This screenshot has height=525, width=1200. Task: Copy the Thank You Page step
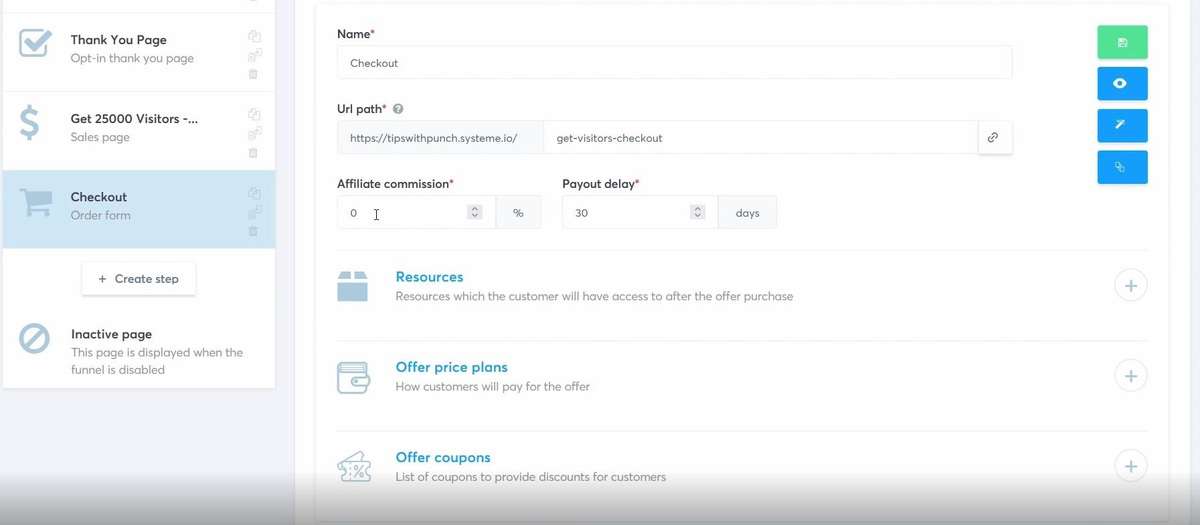tap(254, 36)
